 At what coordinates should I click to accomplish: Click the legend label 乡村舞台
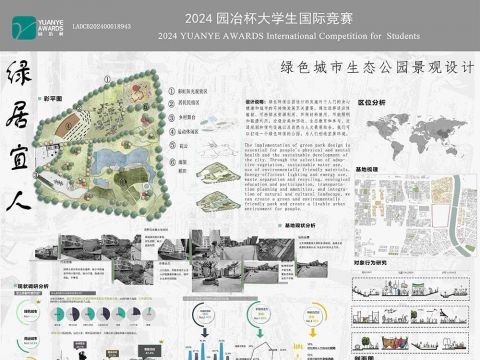click(x=187, y=118)
